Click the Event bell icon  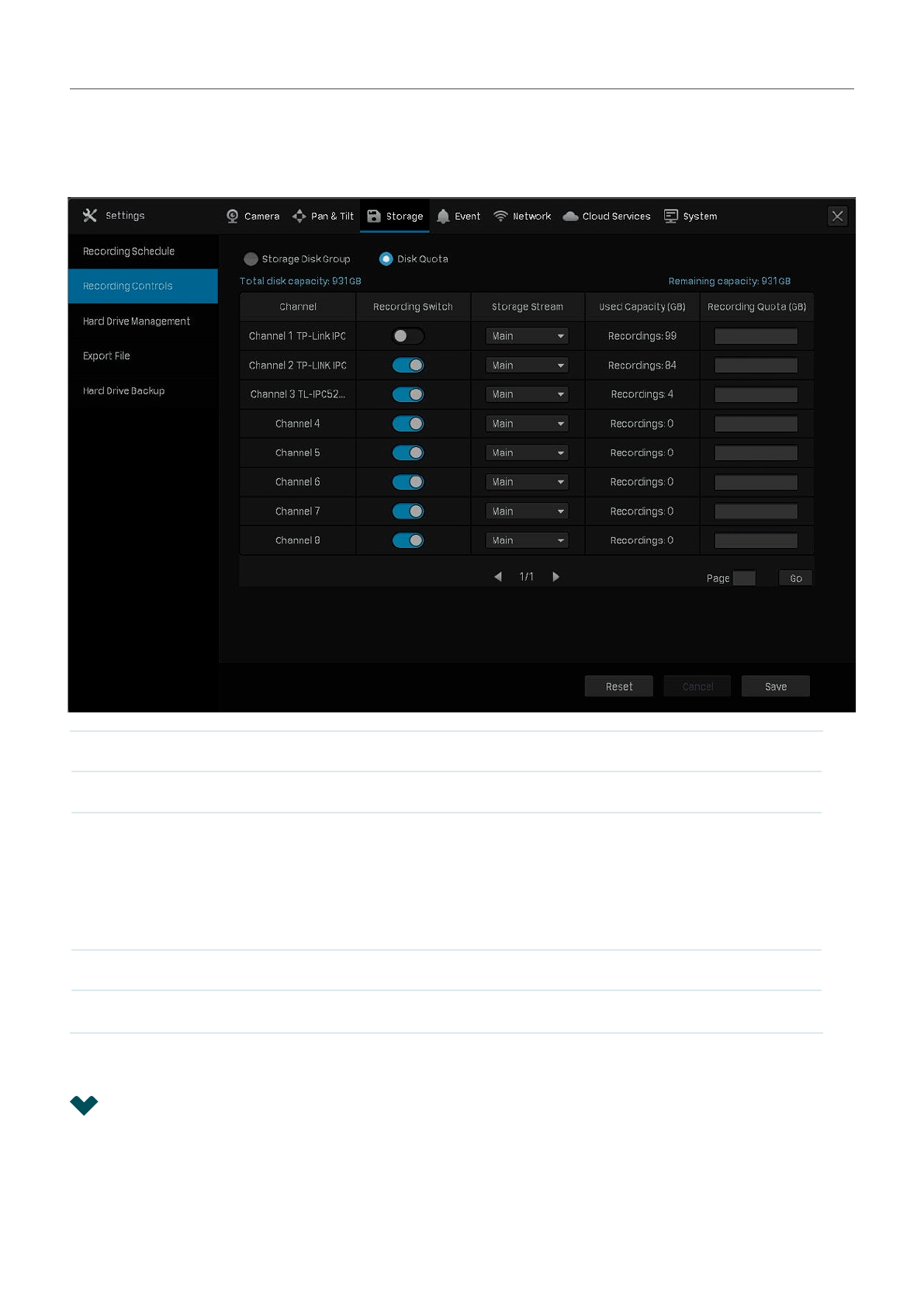[x=443, y=217]
